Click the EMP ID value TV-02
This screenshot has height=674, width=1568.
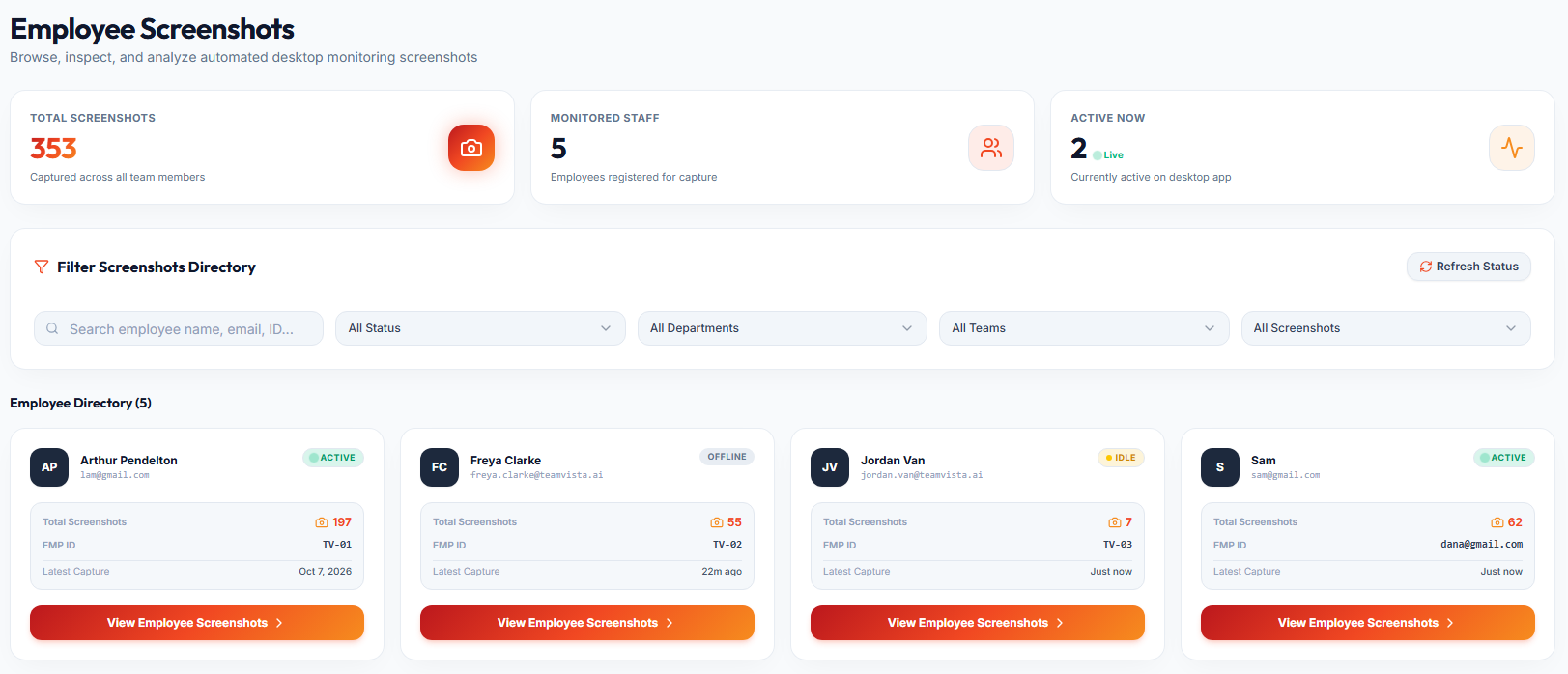tap(727, 545)
